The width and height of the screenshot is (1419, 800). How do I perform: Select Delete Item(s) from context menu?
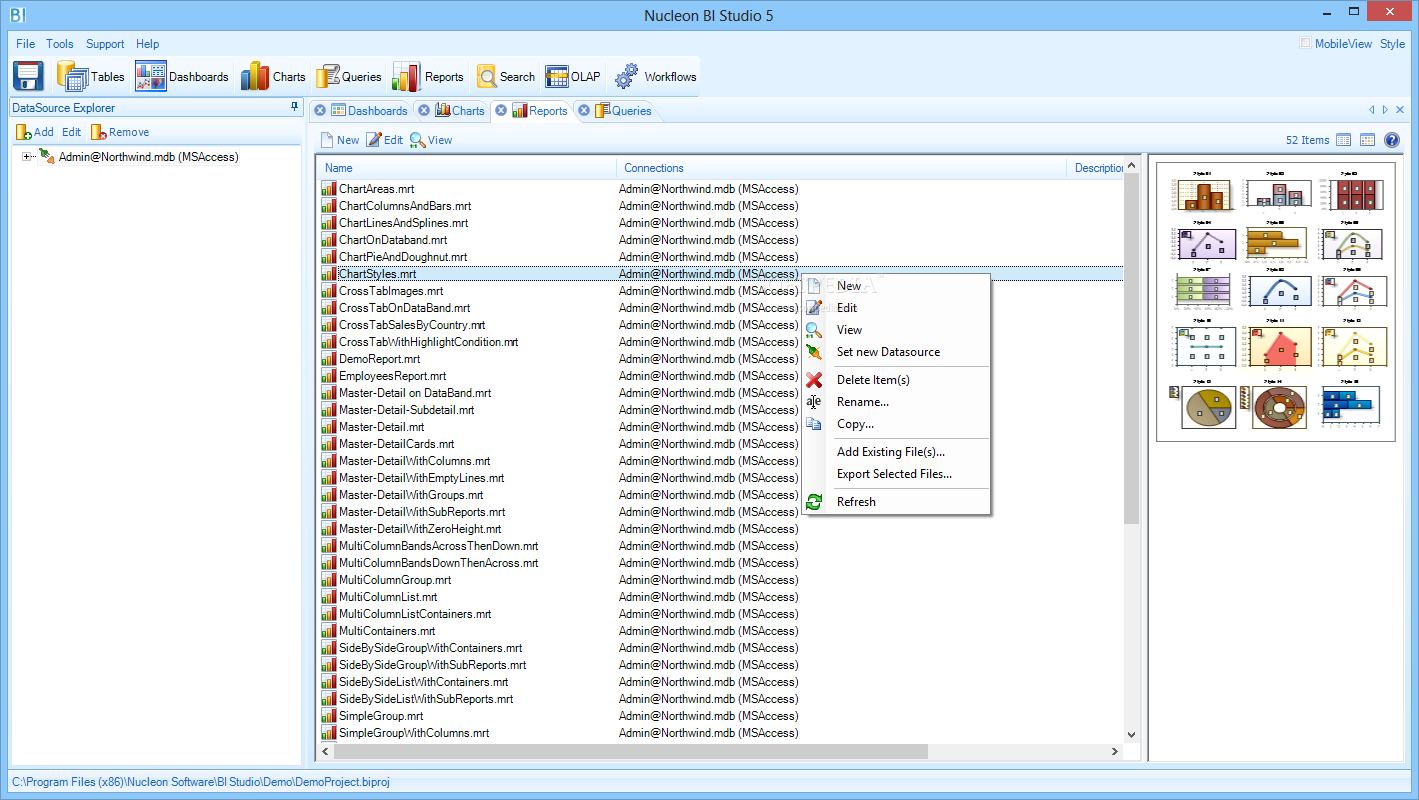896,380
